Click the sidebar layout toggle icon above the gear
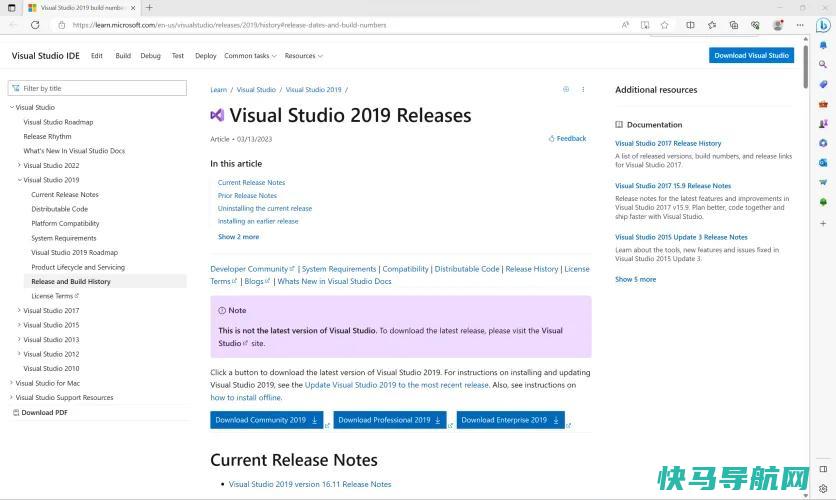The height and width of the screenshot is (500, 836). point(823,469)
